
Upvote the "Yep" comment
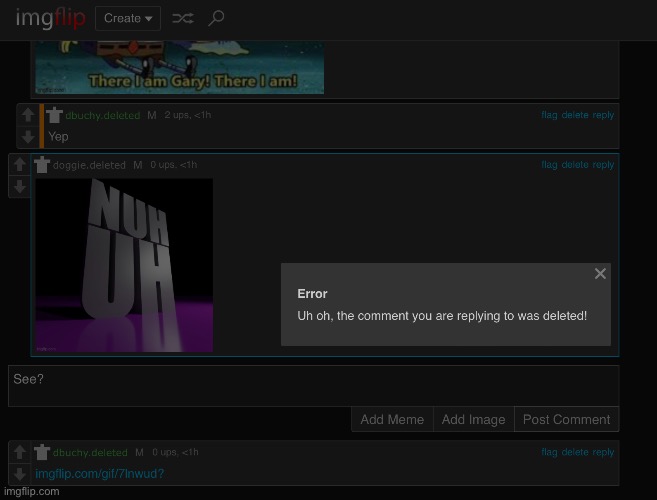pyautogui.click(x=28, y=114)
